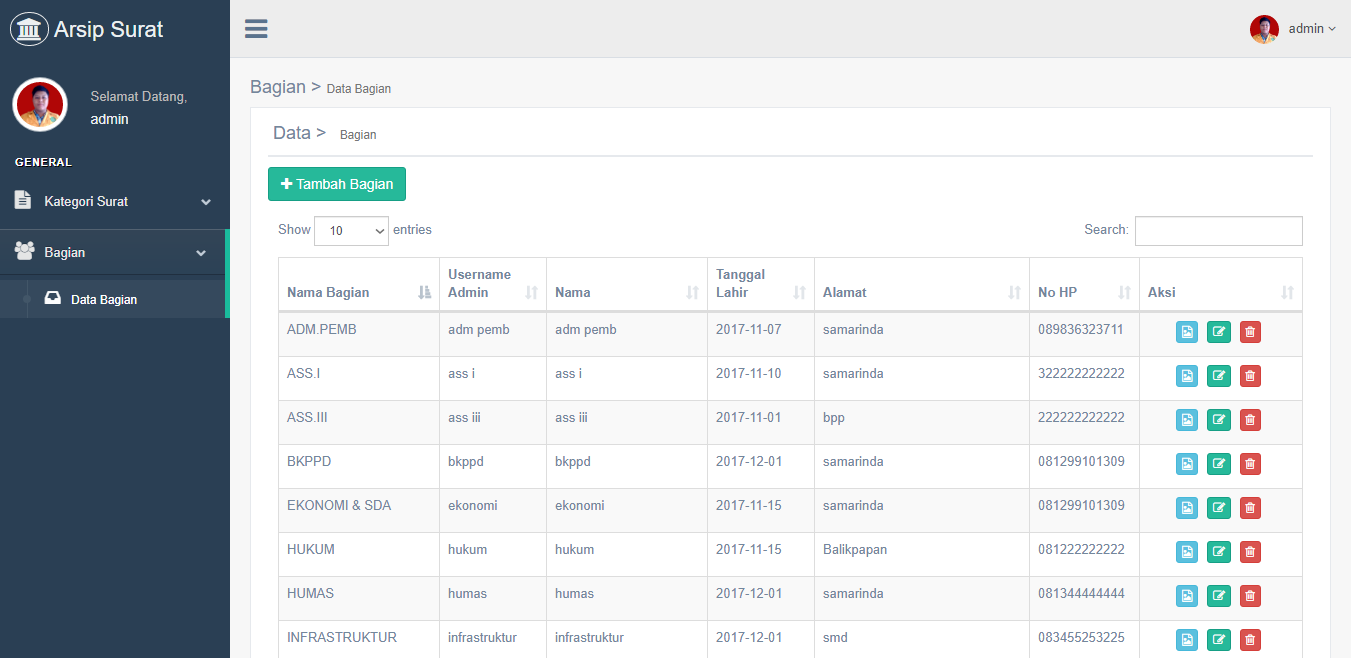
Task: Expand the Kategori Surat sidebar menu
Action: [114, 202]
